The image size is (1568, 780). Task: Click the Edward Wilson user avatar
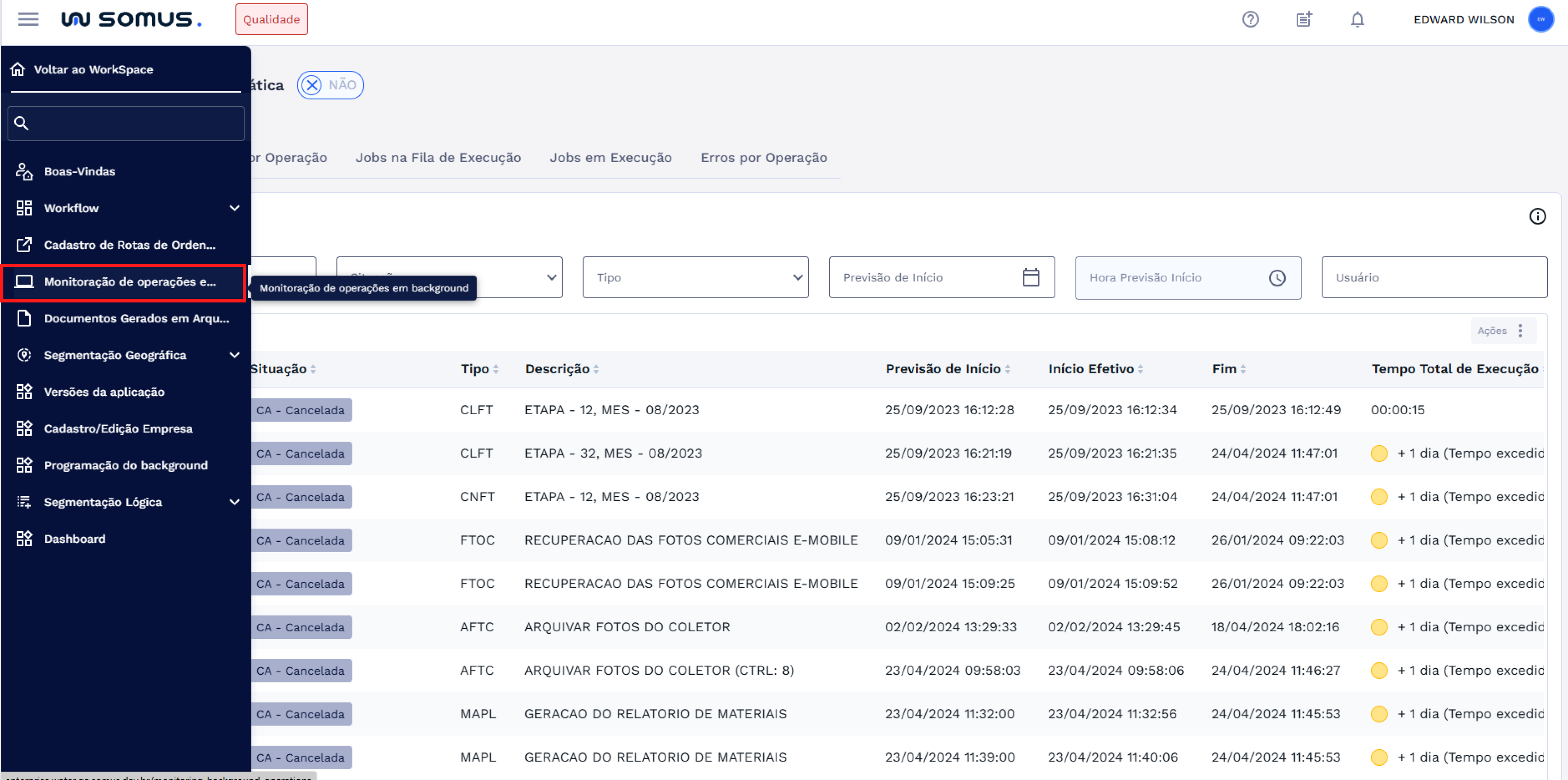[x=1540, y=20]
